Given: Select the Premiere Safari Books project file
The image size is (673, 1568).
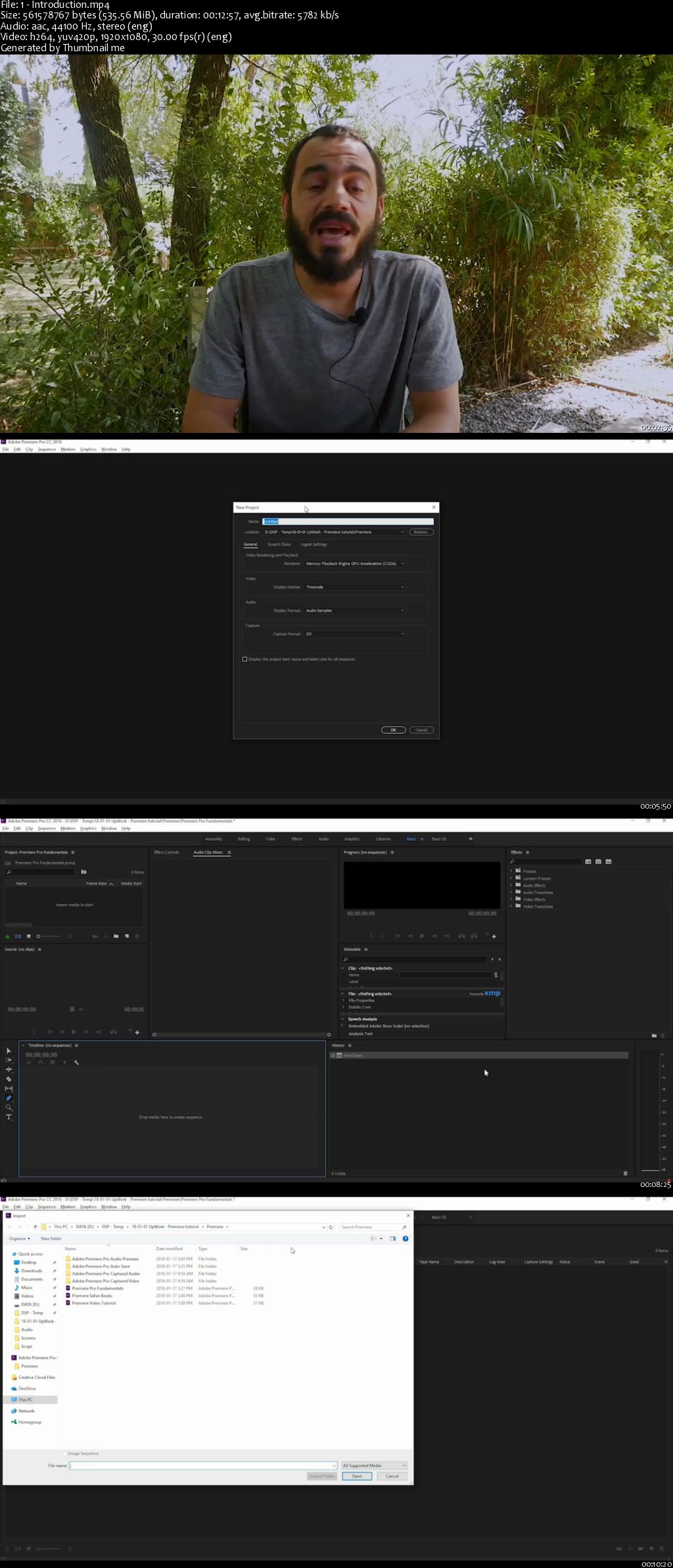Looking at the screenshot, I should coord(92,1295).
